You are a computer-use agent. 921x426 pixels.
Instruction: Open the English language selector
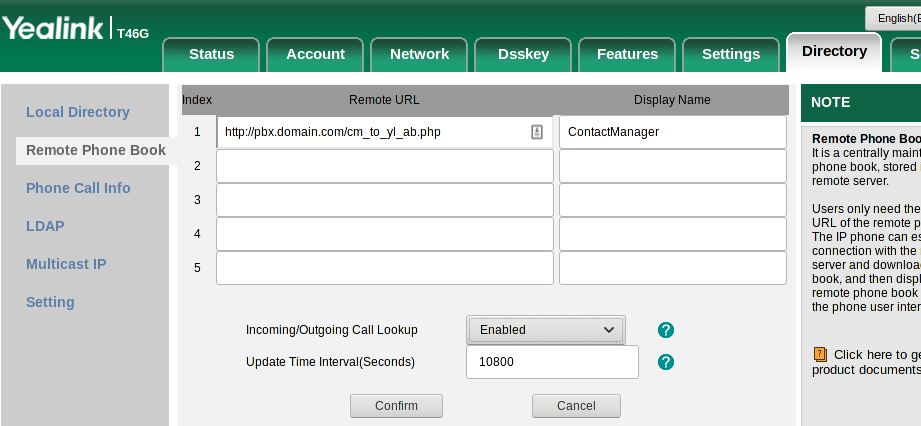pyautogui.click(x=893, y=18)
